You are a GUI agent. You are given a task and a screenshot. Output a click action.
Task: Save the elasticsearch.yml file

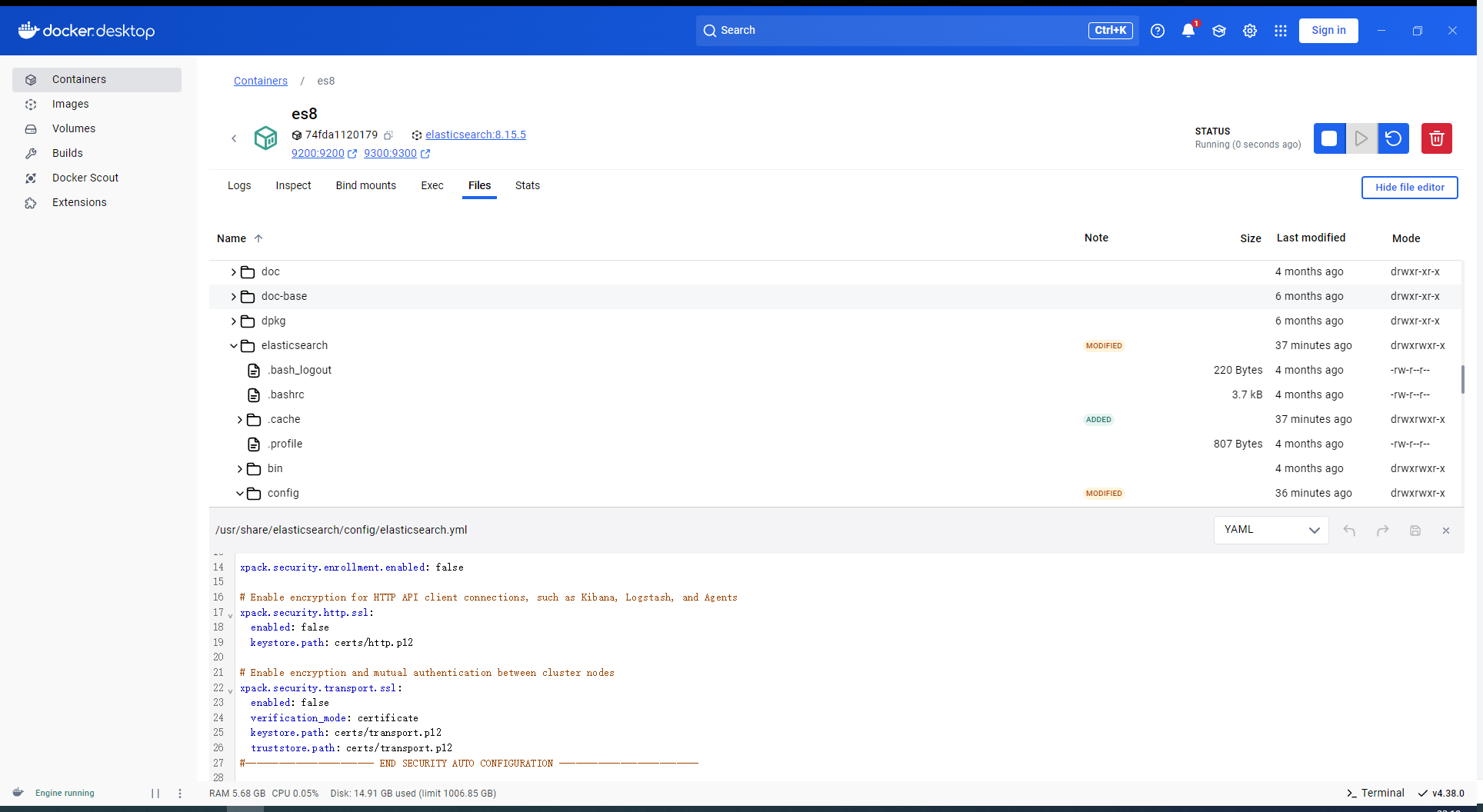click(1415, 531)
